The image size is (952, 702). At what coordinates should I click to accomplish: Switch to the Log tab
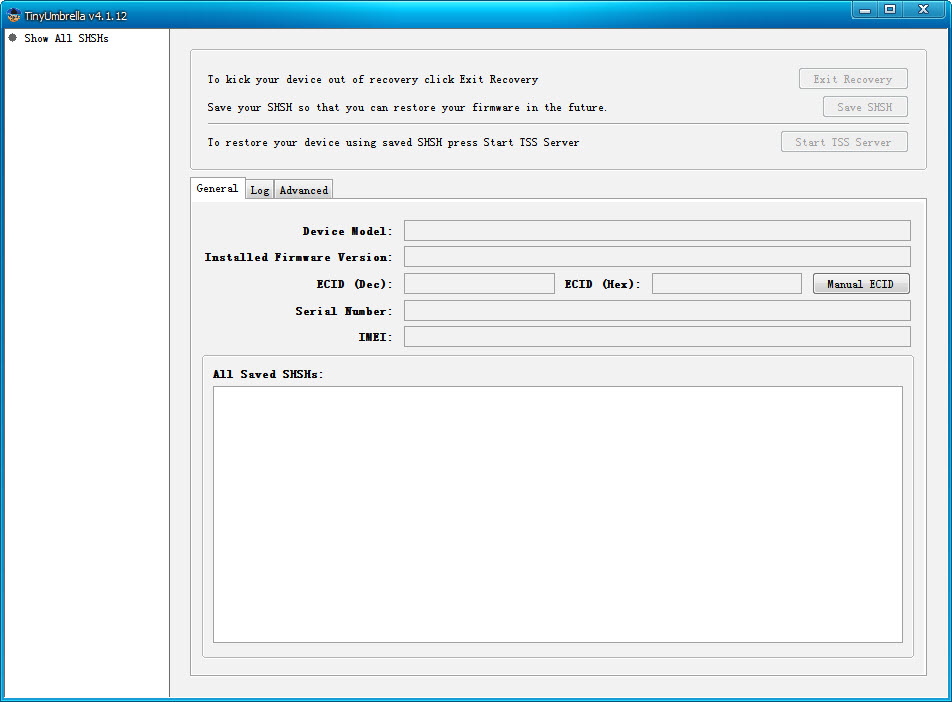coord(260,190)
